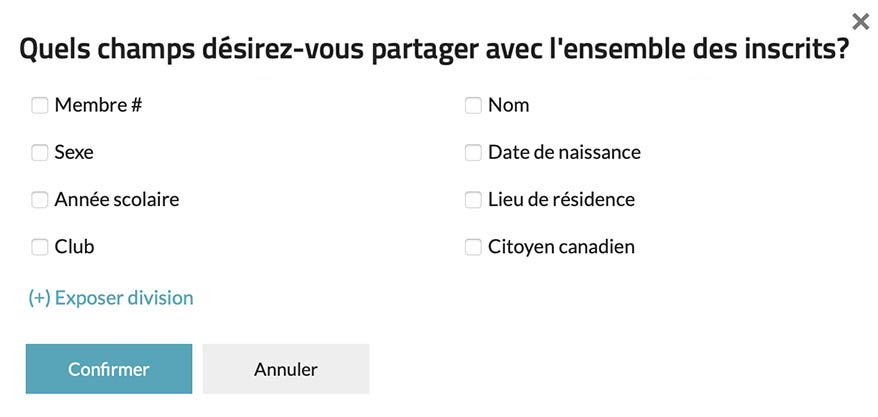Click the Club label text
Screen dimensions: 878x417
pos(75,247)
